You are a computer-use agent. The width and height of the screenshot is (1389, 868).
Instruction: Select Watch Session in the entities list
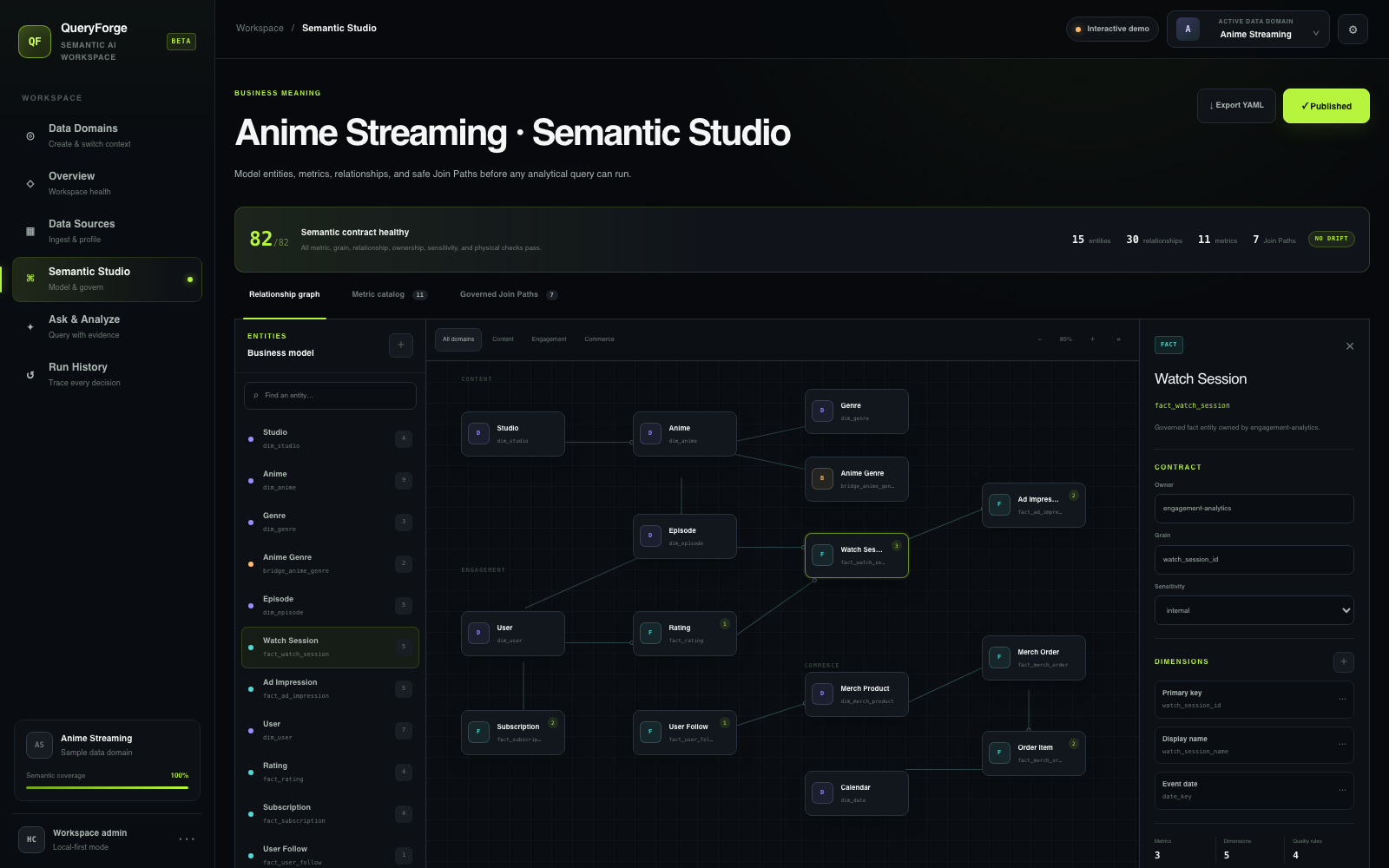pos(330,648)
